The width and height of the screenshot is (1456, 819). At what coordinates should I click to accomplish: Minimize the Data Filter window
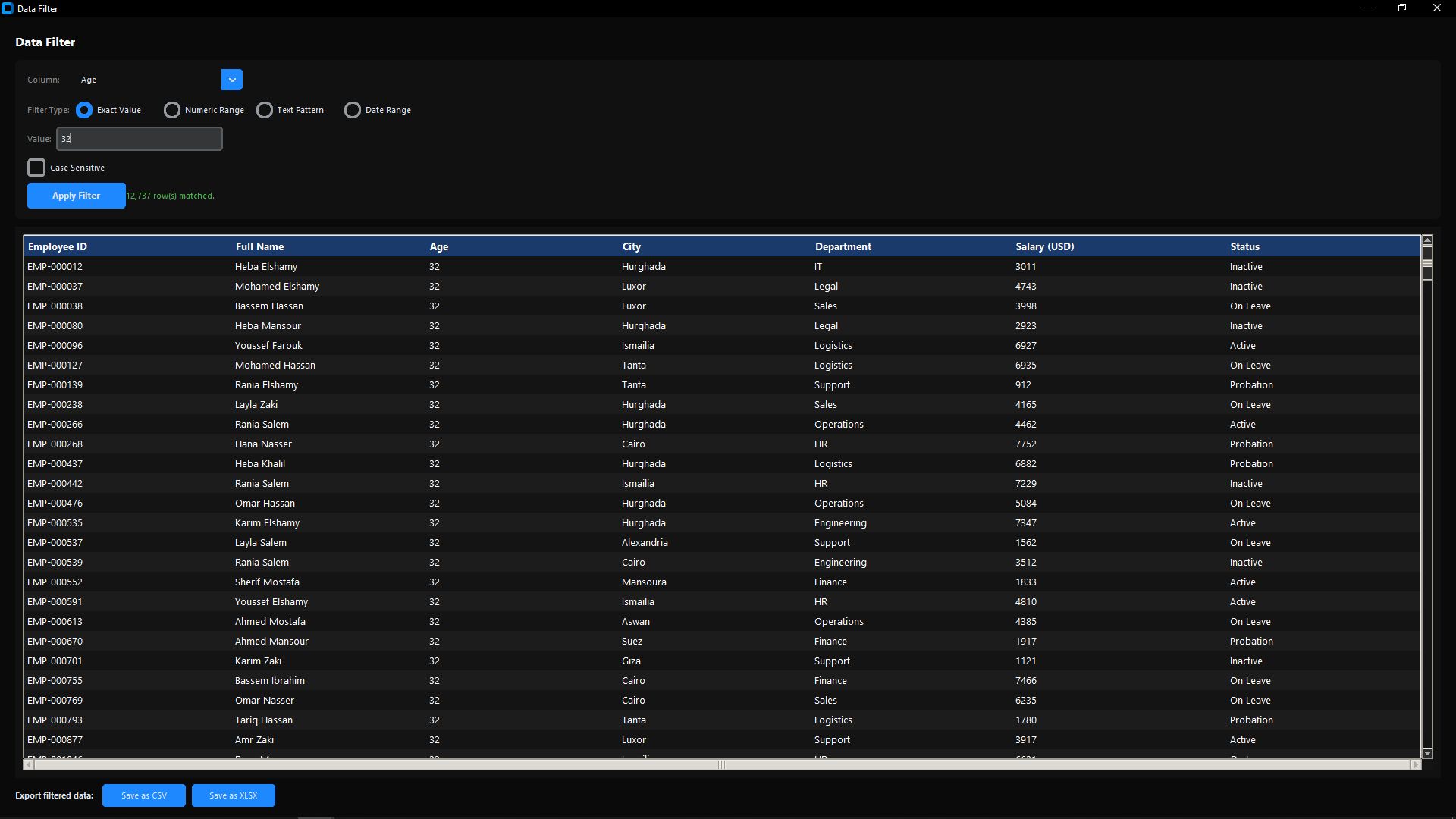pyautogui.click(x=1368, y=8)
